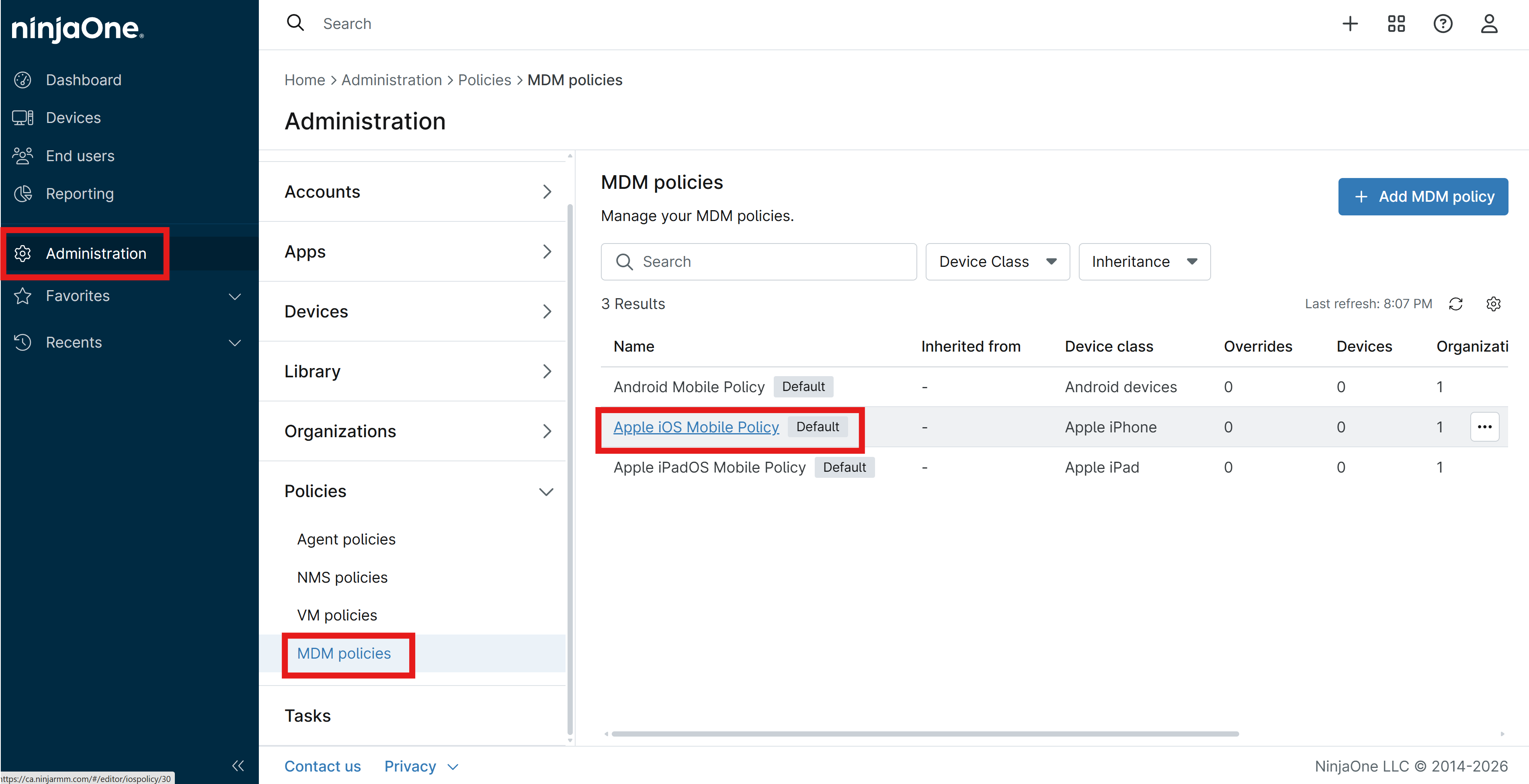Collapse the Policies category

point(412,491)
